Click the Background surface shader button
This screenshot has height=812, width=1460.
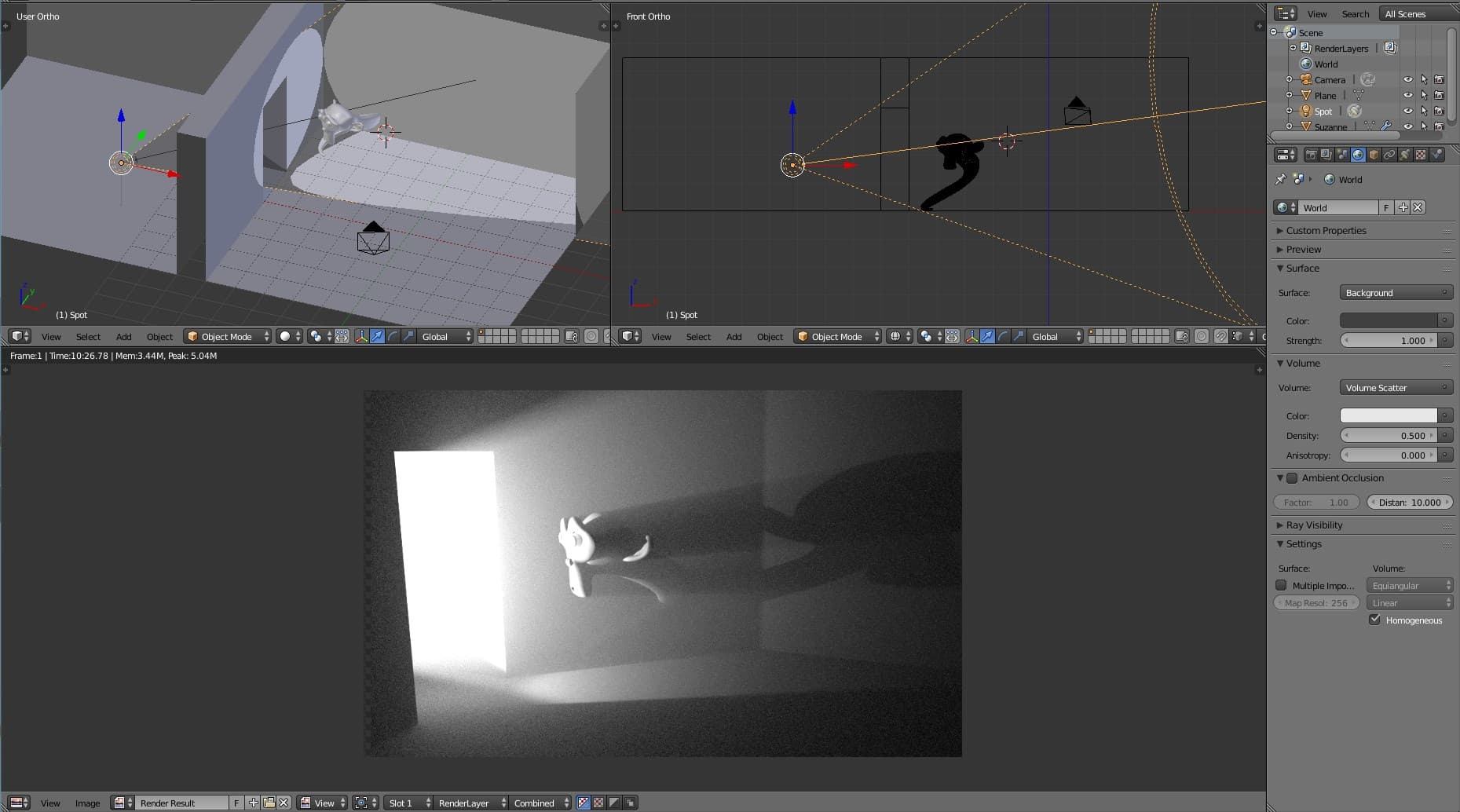pos(1396,293)
